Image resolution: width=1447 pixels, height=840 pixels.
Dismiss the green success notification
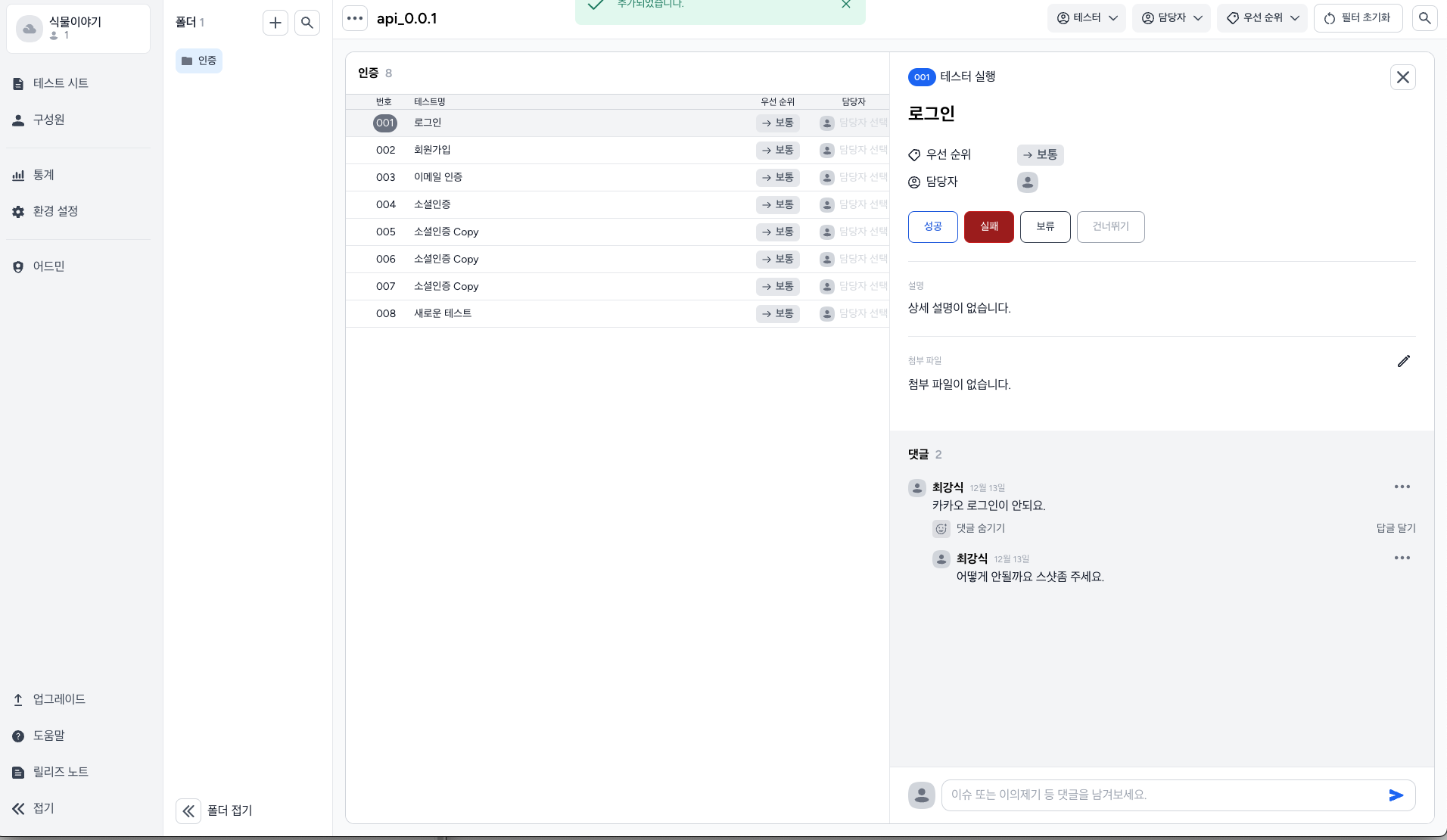(846, 5)
